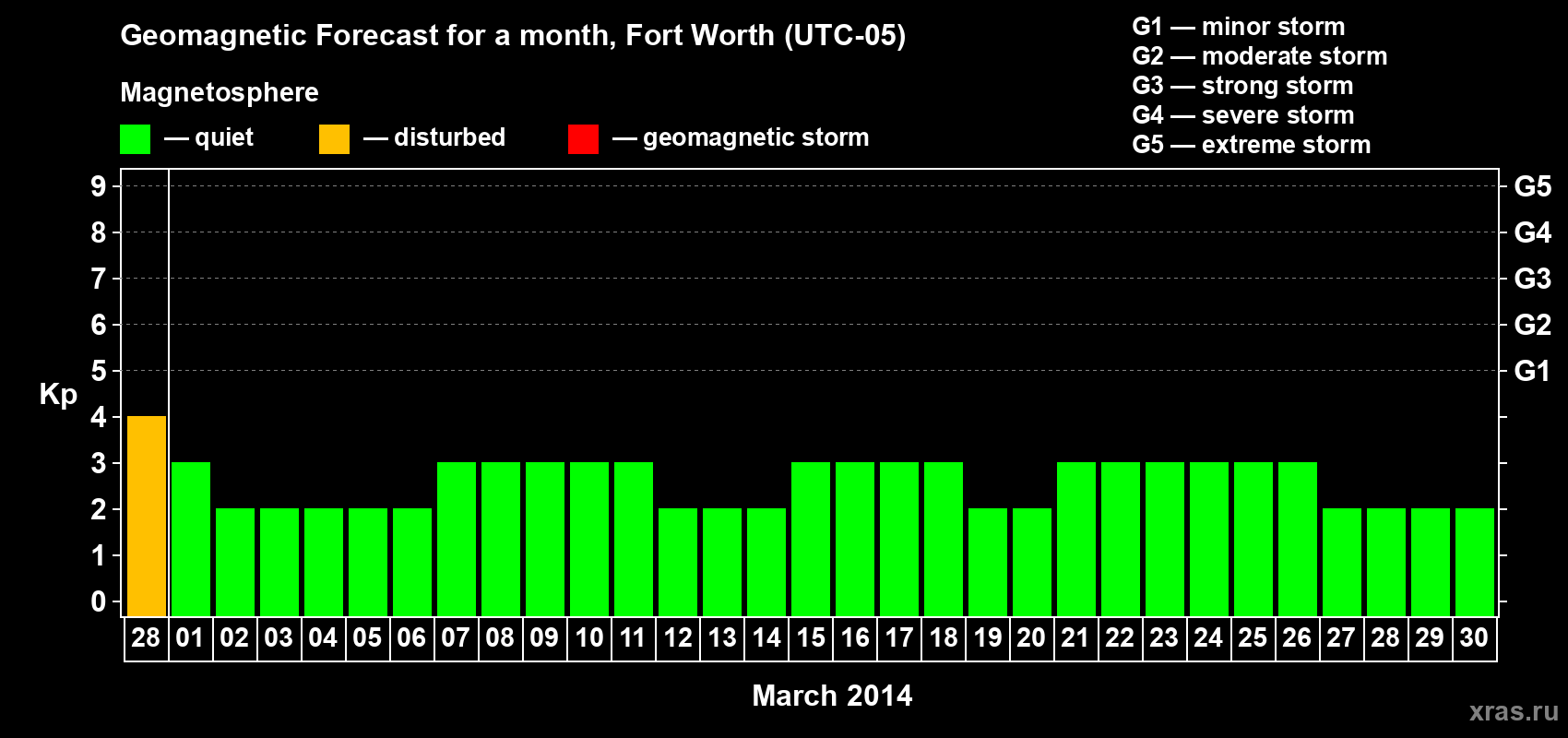Click the green bar above day 01
The image size is (1568, 738).
pos(191,539)
